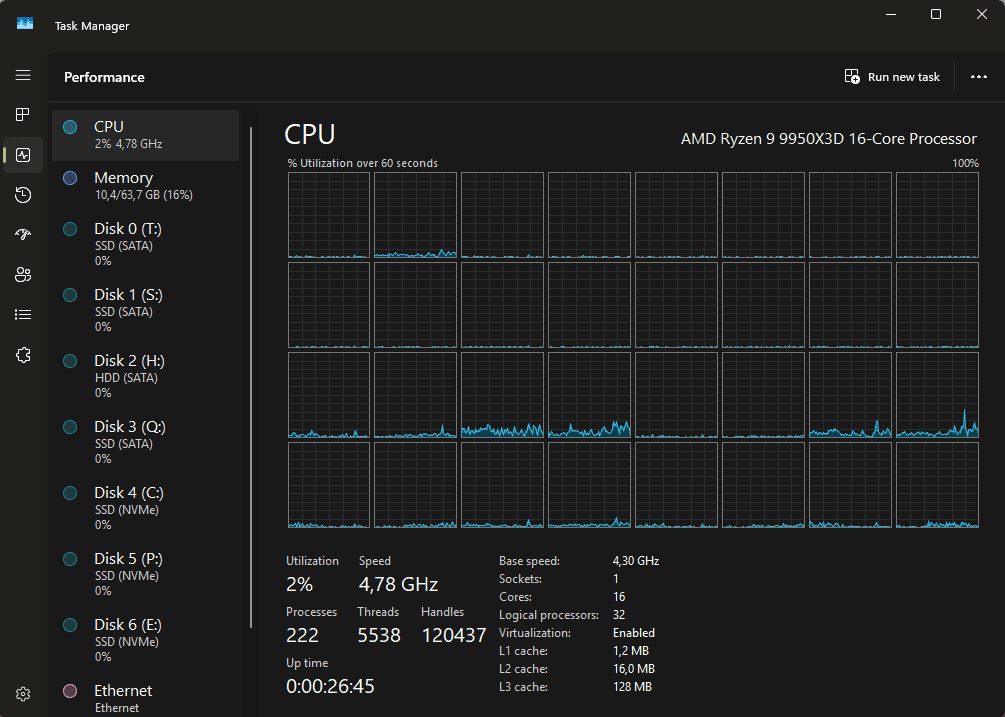Screen dimensions: 1005x717
Task: Select Disk 4 (C:) NVMe entry
Action: pyautogui.click(x=145, y=509)
